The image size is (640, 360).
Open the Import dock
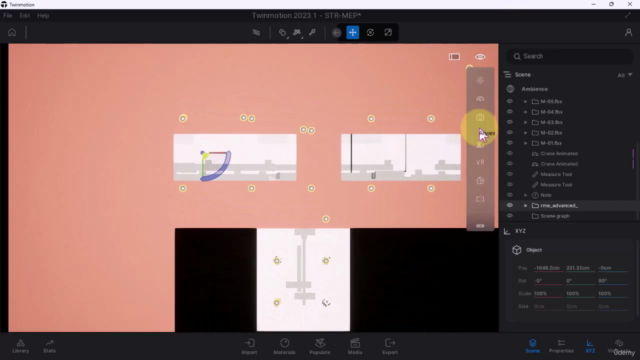tap(249, 346)
